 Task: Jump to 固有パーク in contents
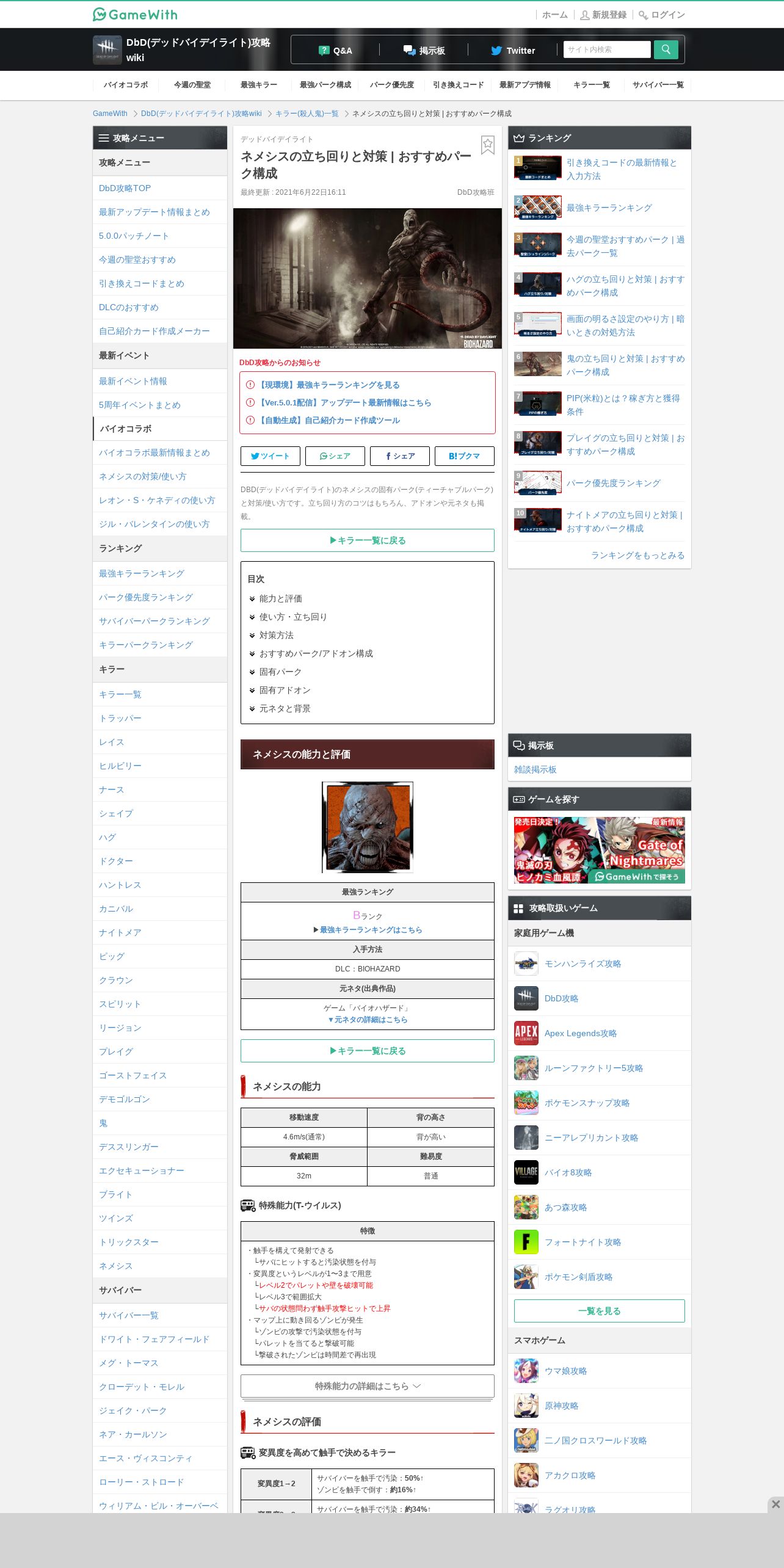tap(280, 672)
